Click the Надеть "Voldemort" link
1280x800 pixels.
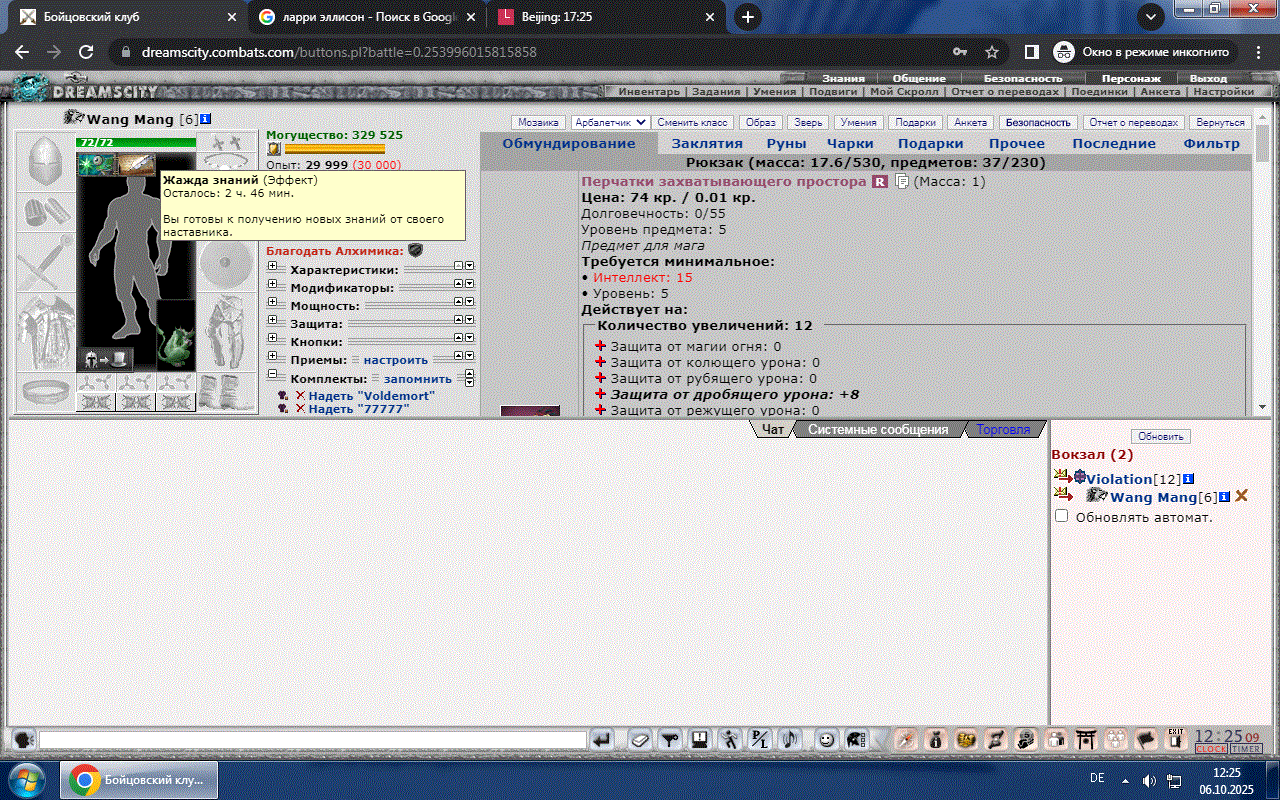(x=371, y=396)
